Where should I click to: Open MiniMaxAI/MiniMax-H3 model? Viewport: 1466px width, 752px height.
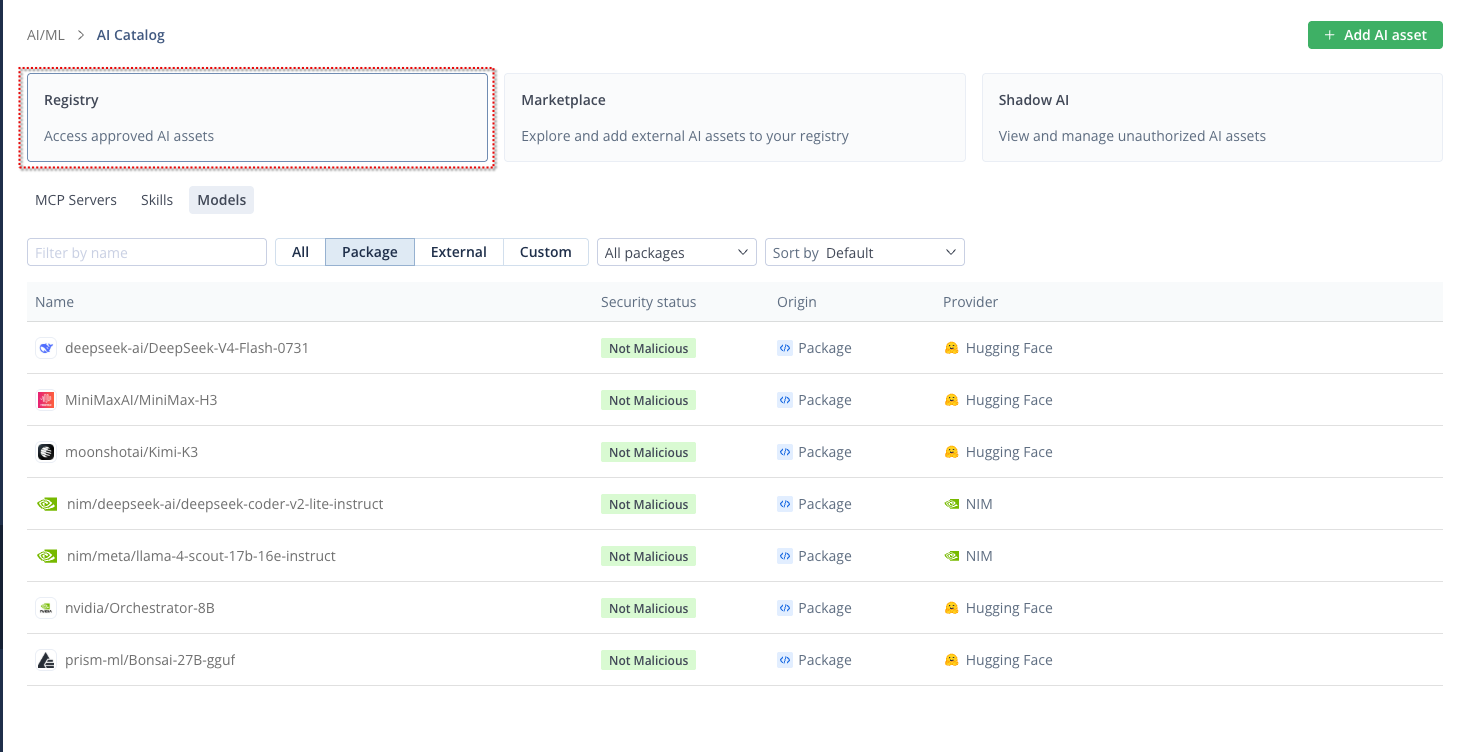141,400
